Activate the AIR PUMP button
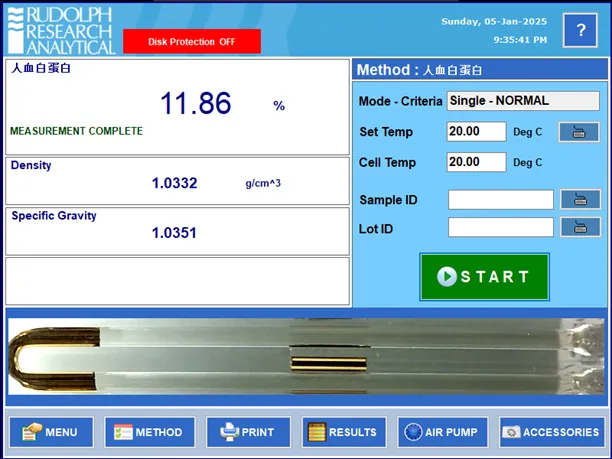This screenshot has width=612, height=459. tap(443, 432)
